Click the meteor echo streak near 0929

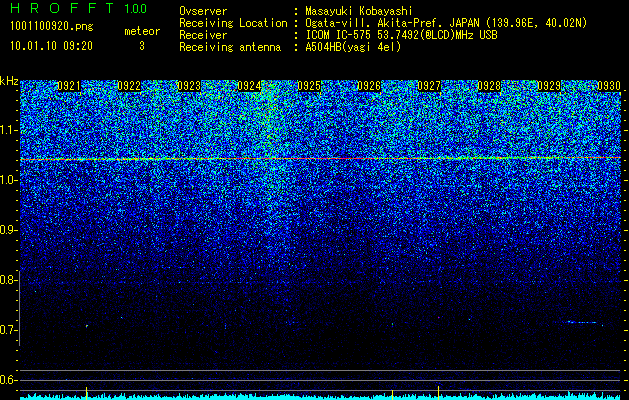pos(583,322)
